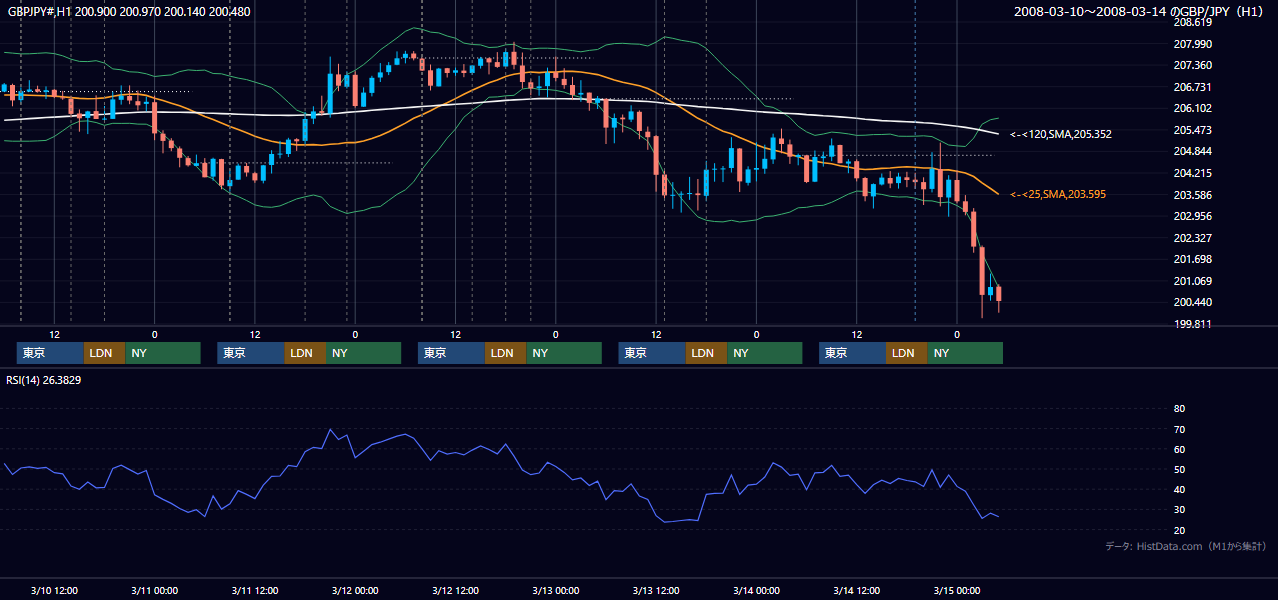Click the 3/15 00:00 date label
Viewport: 1278px width, 600px height.
[x=957, y=591]
